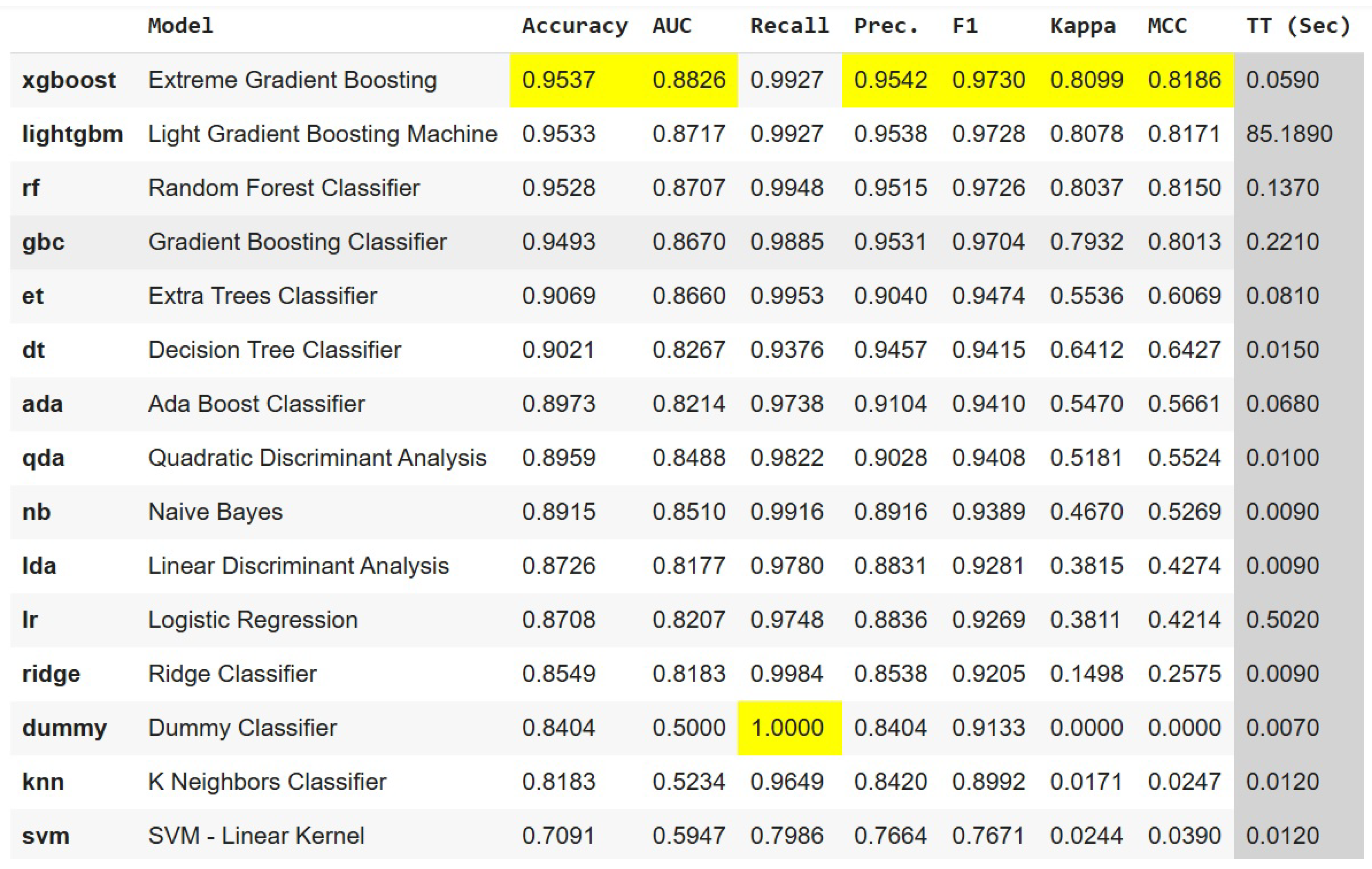1372x869 pixels.
Task: Click the AUC column header
Action: pos(672,26)
